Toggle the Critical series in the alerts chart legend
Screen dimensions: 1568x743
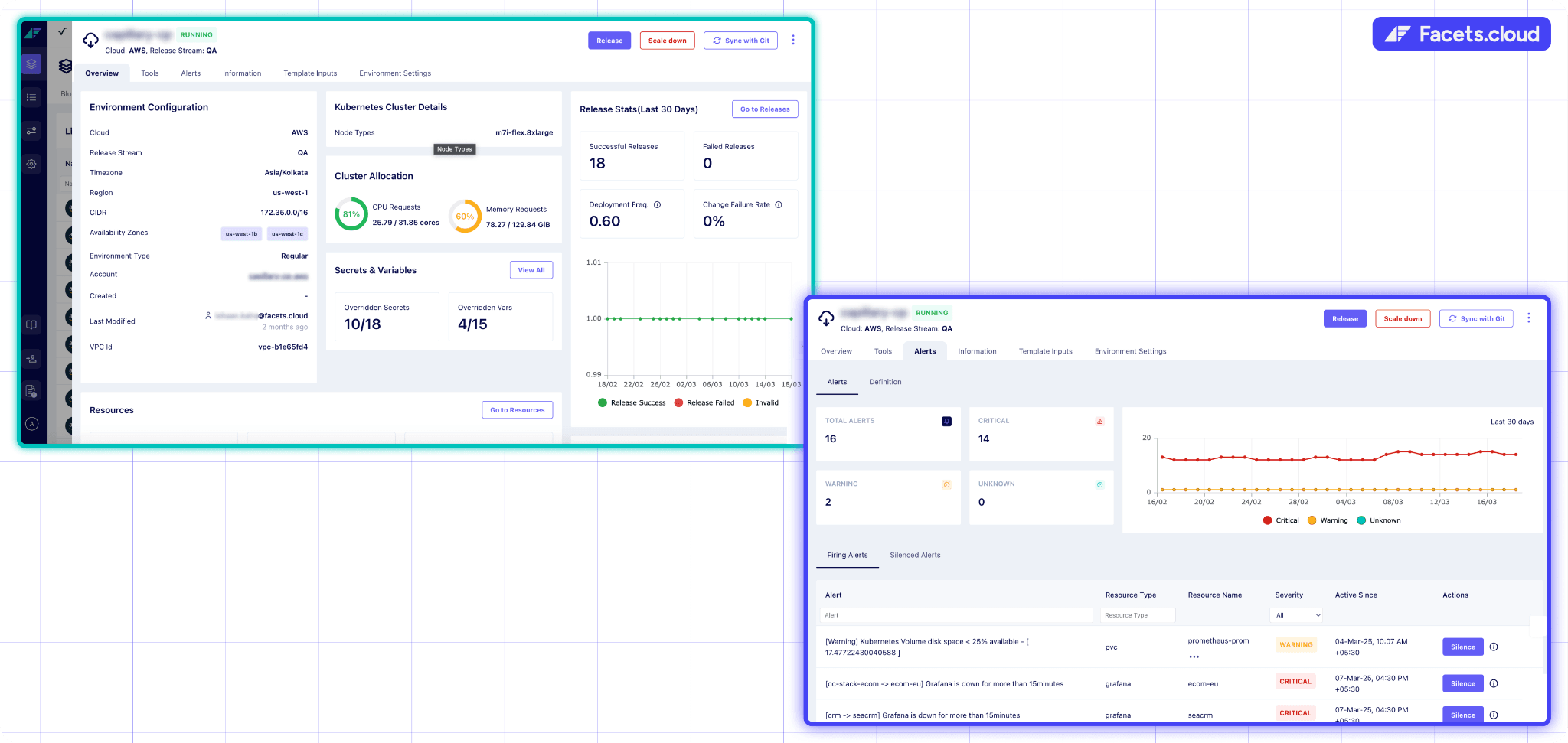(x=1280, y=520)
